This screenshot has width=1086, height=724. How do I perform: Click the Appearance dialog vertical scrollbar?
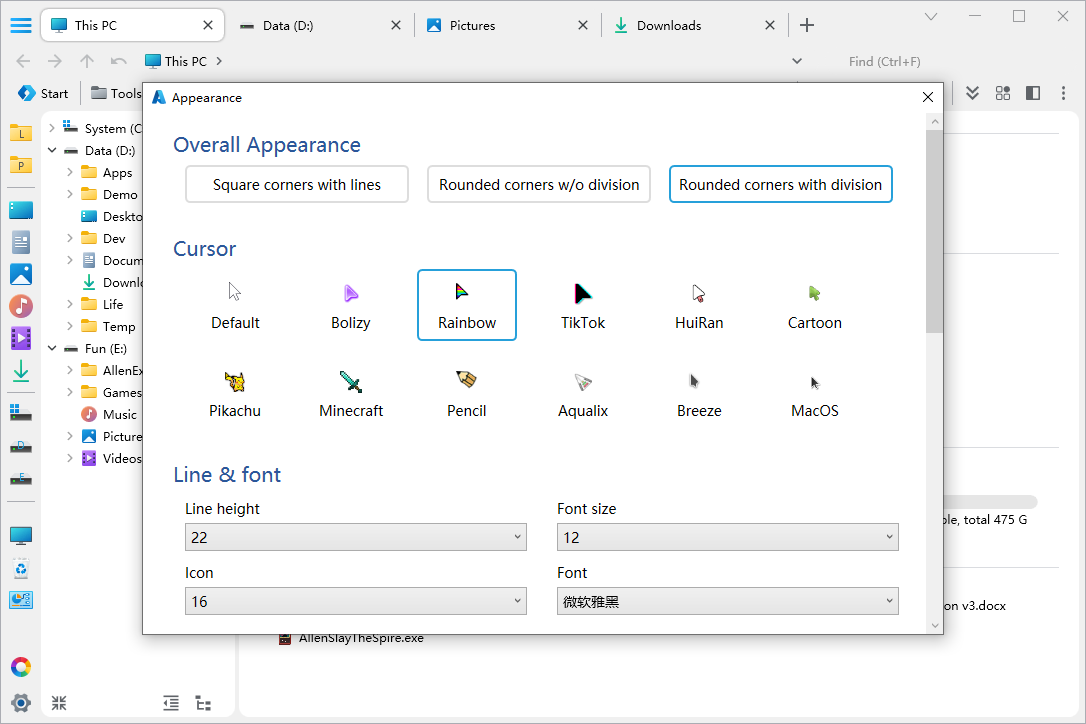[x=934, y=230]
